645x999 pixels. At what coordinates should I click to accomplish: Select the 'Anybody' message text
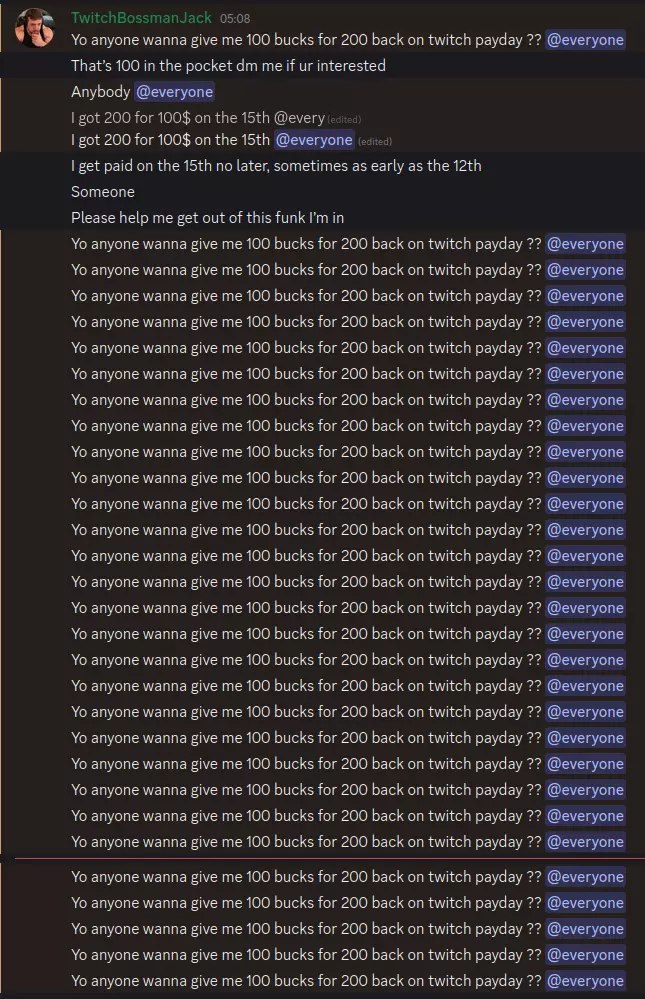tap(101, 92)
